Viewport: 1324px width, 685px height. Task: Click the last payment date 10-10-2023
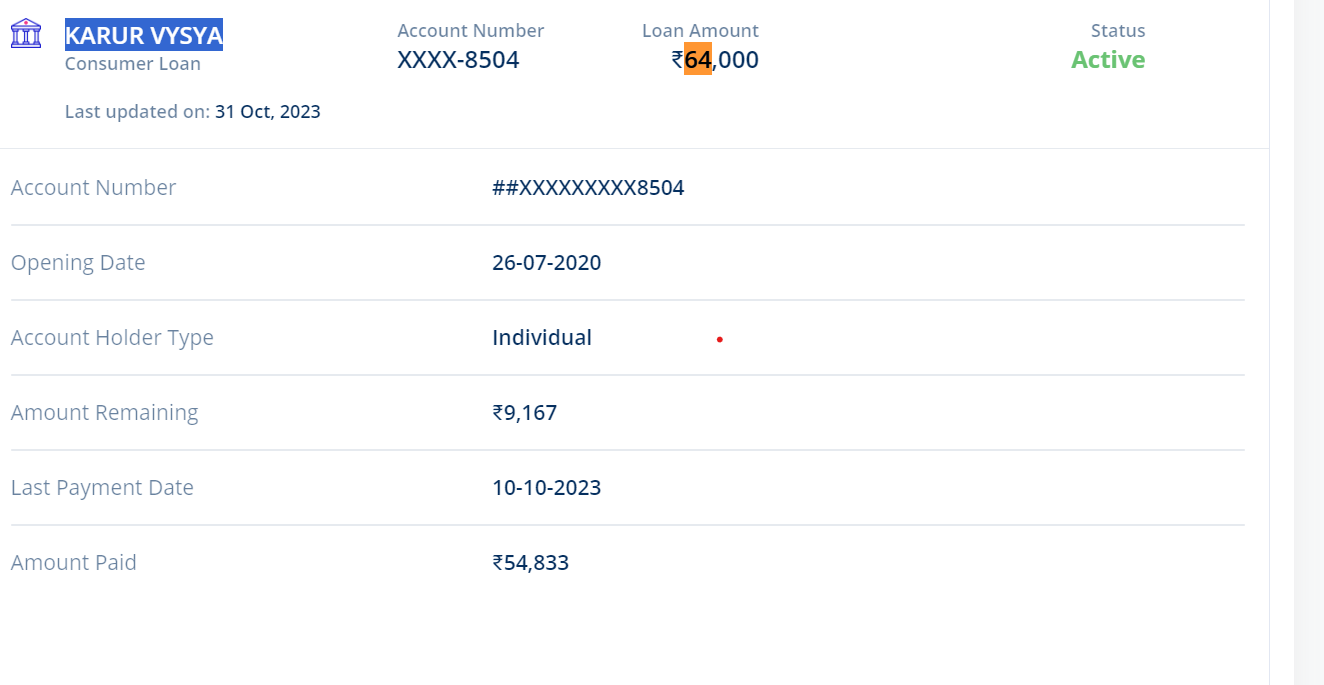pos(546,488)
